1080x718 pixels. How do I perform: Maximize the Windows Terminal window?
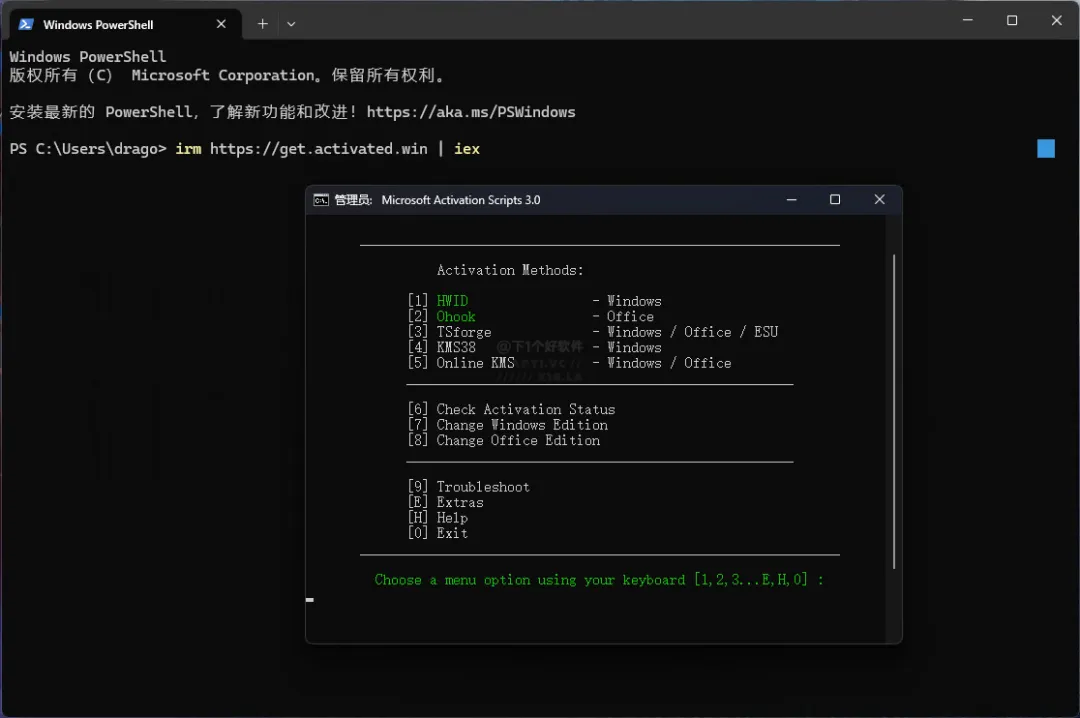(1012, 20)
